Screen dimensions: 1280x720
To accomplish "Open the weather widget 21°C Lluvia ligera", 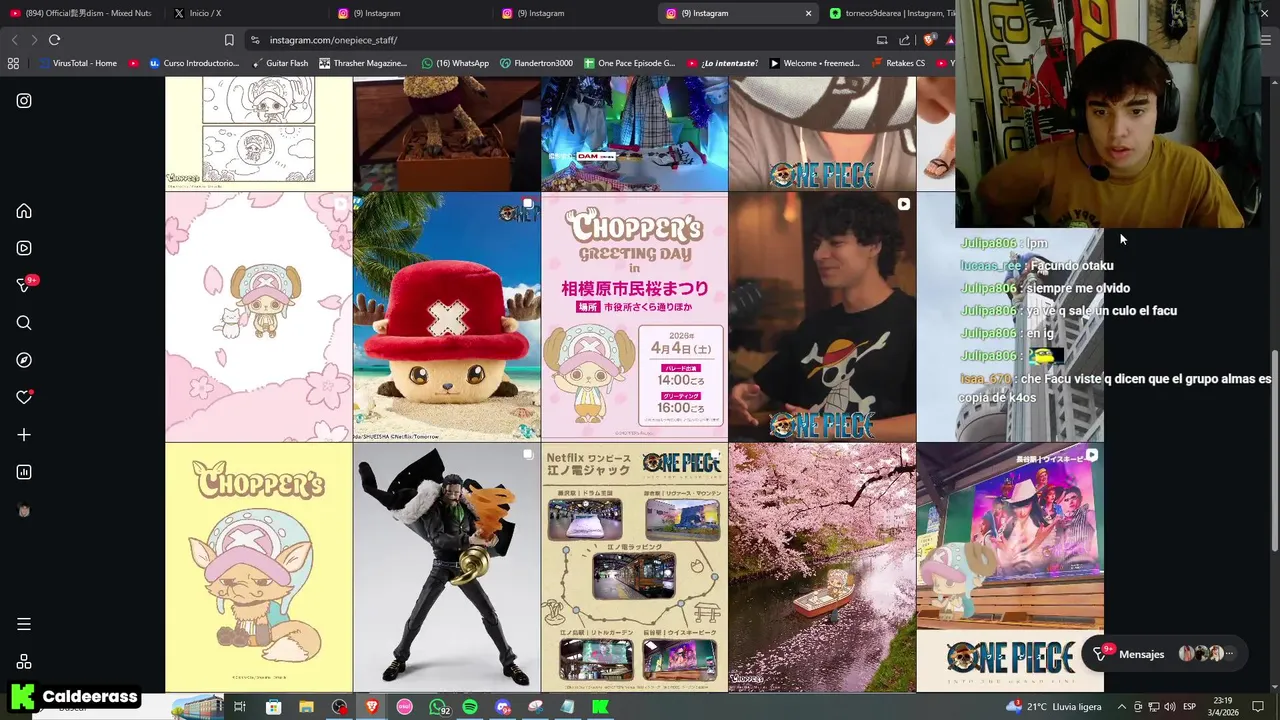I will coord(1054,707).
